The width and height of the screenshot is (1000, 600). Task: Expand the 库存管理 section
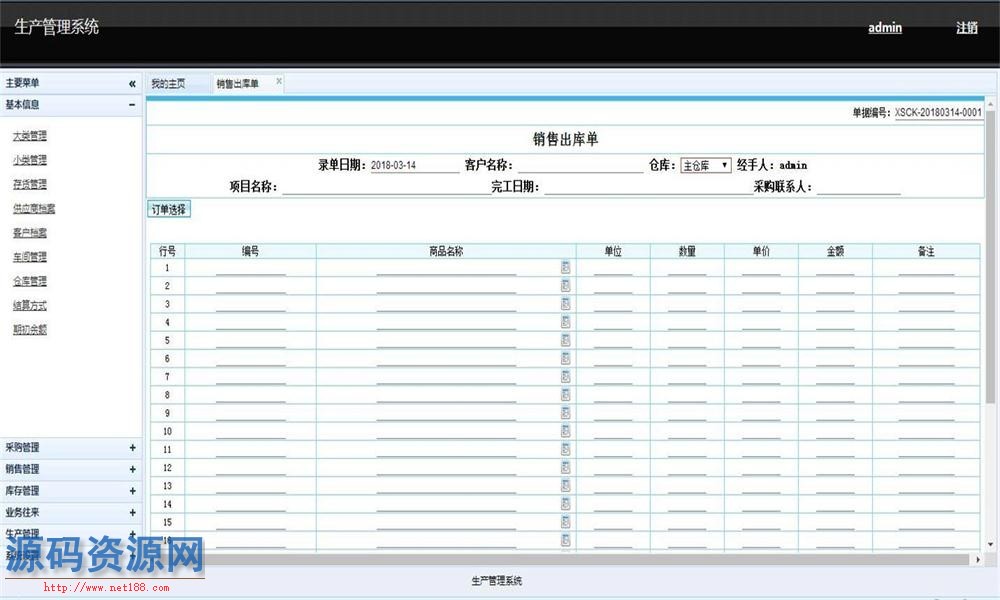(x=132, y=491)
